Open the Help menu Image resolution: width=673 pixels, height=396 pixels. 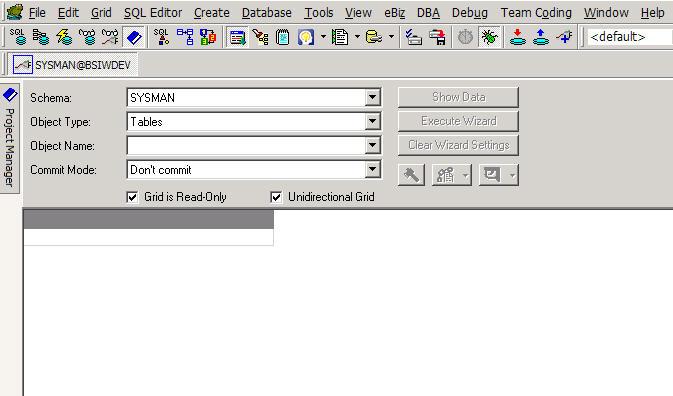pyautogui.click(x=652, y=13)
